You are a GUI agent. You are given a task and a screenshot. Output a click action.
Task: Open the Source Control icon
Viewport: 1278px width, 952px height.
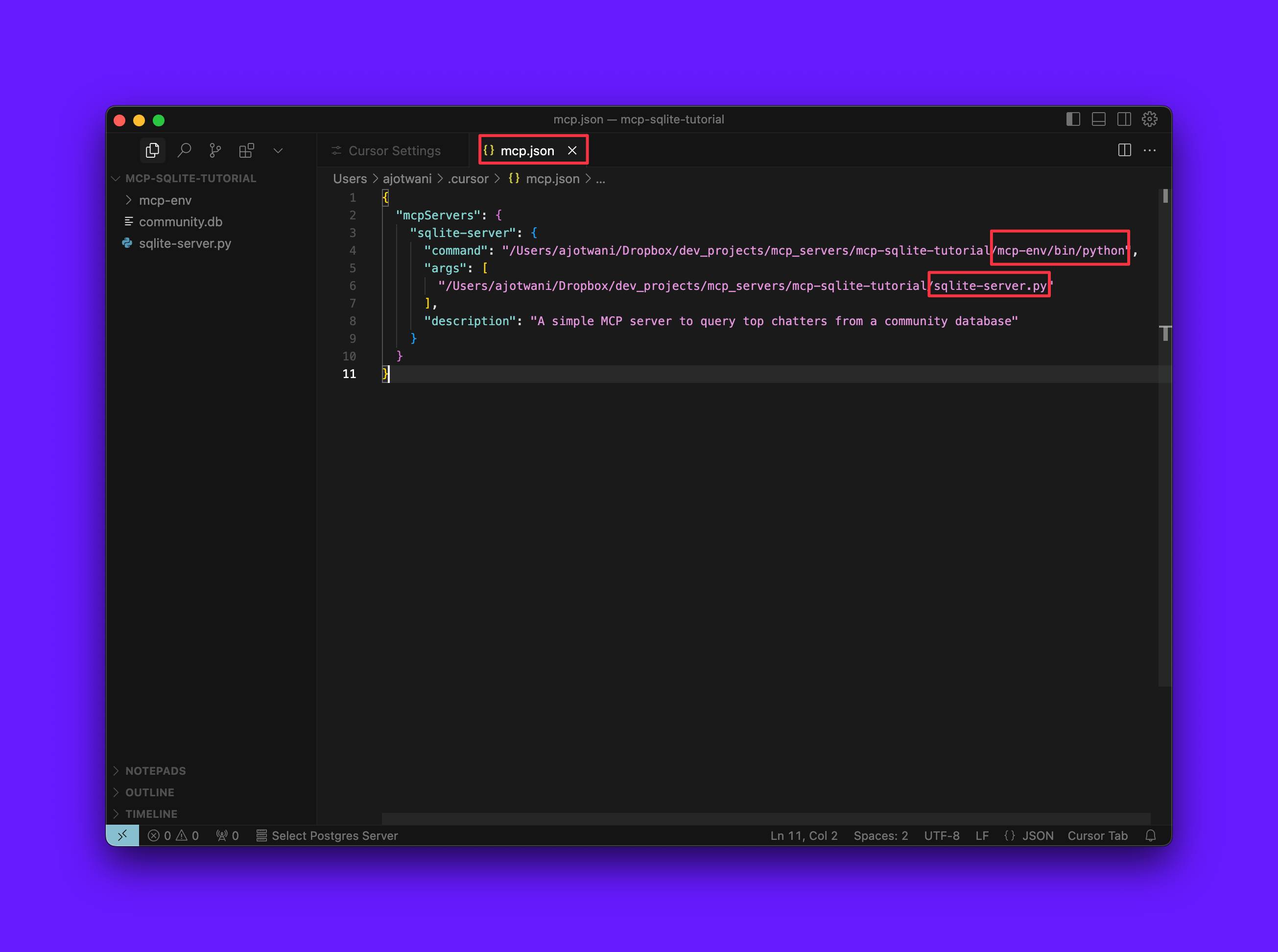tap(215, 150)
